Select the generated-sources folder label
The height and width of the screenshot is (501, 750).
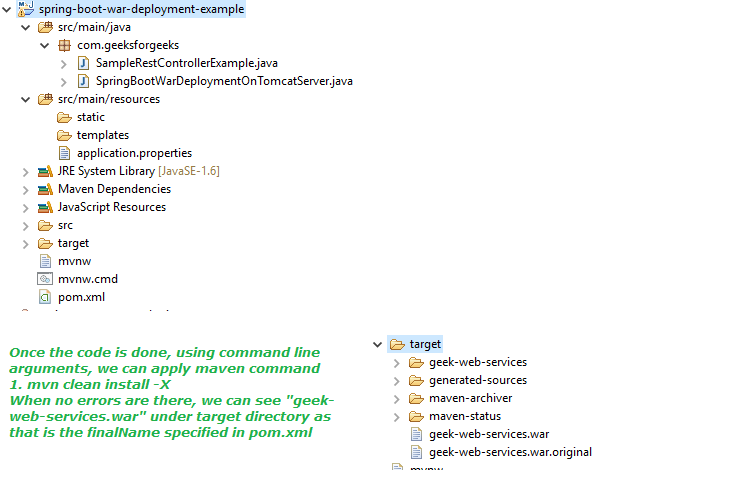click(478, 380)
